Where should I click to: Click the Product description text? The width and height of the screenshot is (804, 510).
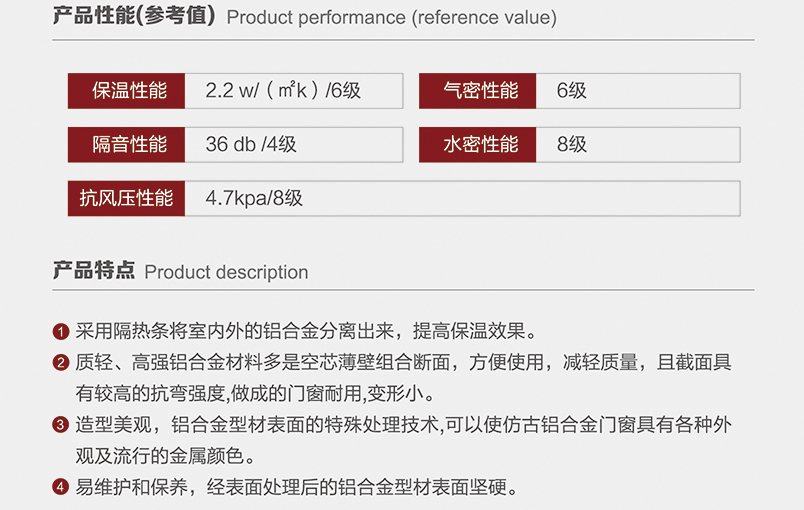click(227, 272)
